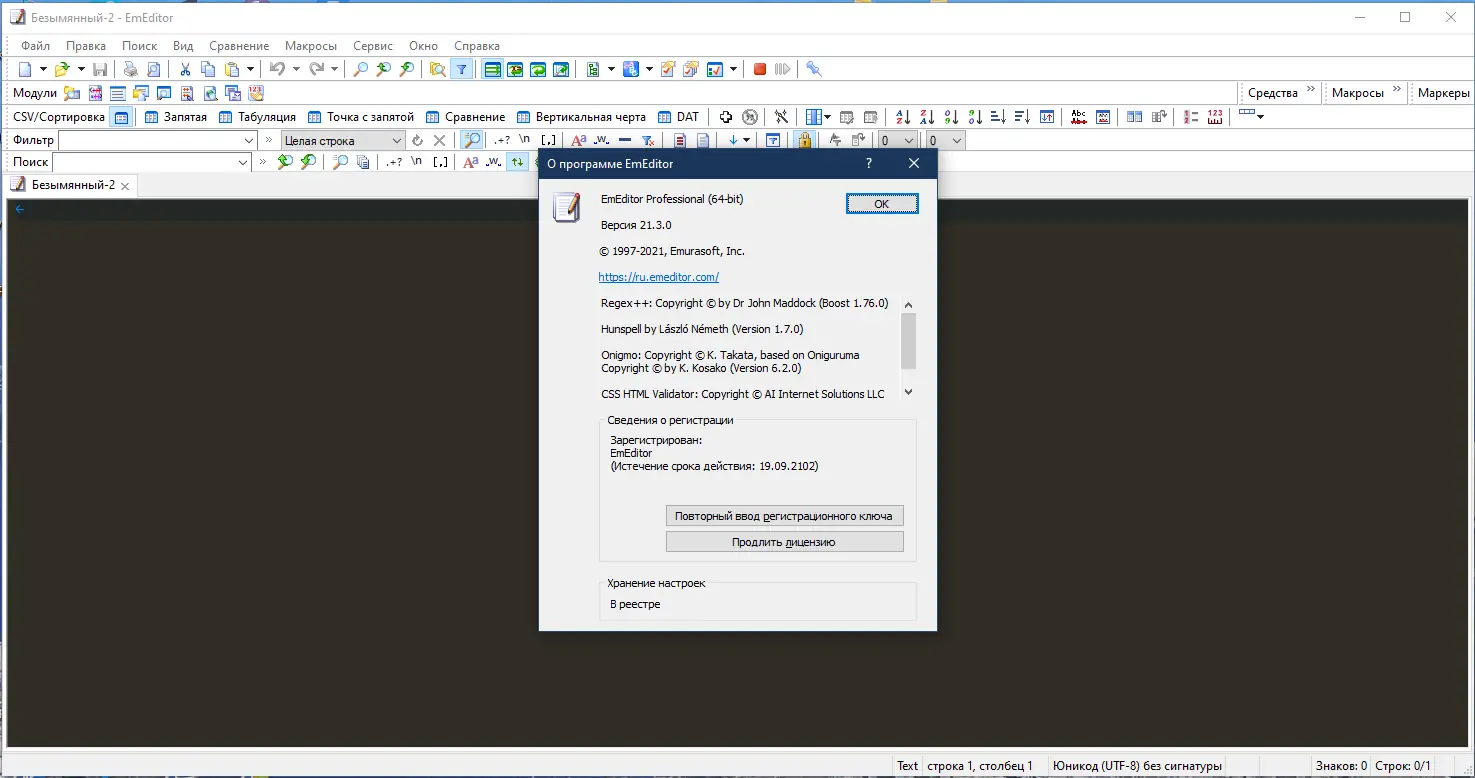This screenshot has height=778, width=1475.
Task: Print the current document
Action: tap(129, 68)
